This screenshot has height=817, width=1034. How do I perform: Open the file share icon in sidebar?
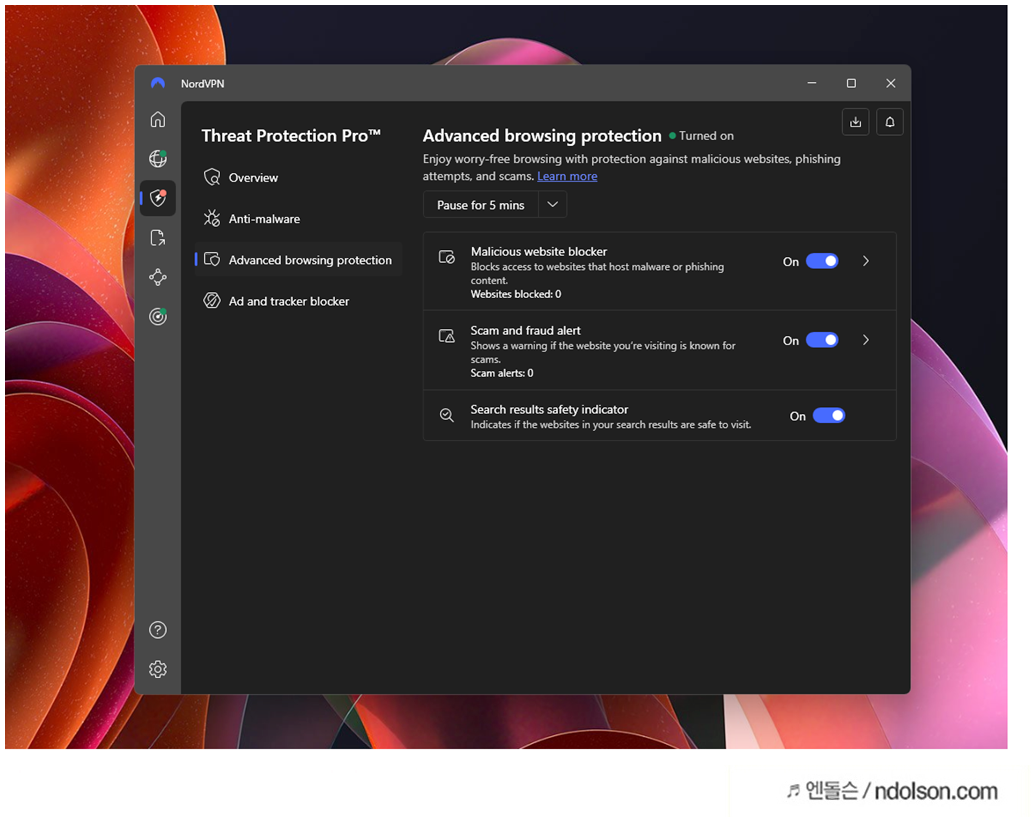158,238
